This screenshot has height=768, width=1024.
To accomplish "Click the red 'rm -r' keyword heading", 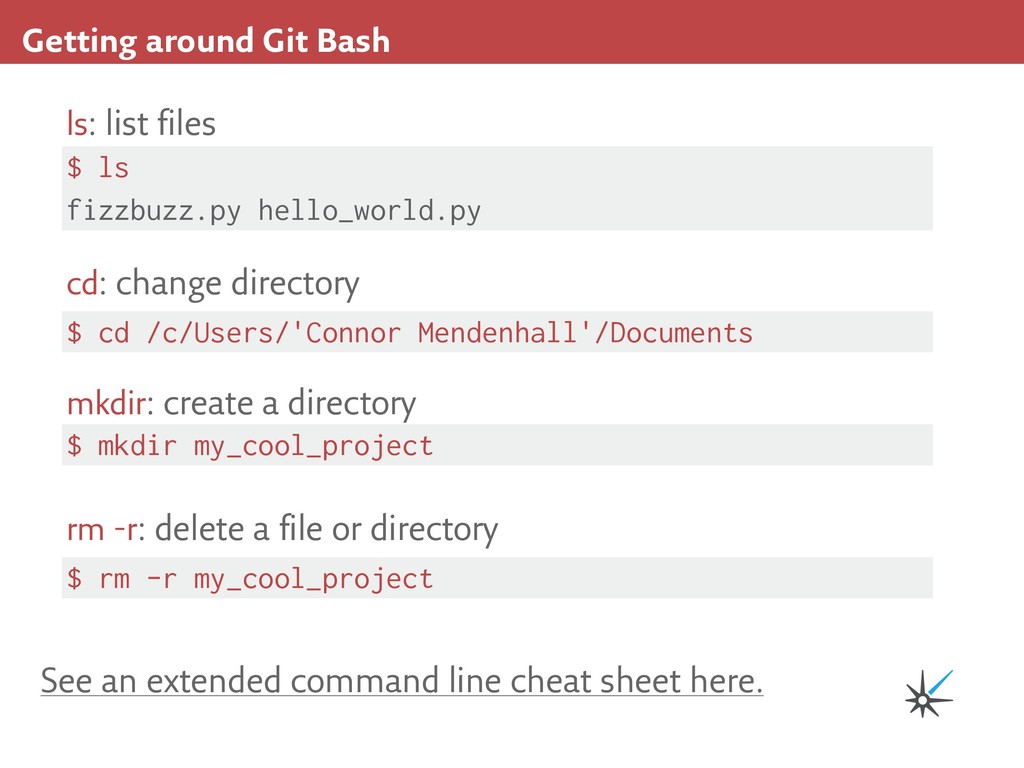I will tap(100, 528).
